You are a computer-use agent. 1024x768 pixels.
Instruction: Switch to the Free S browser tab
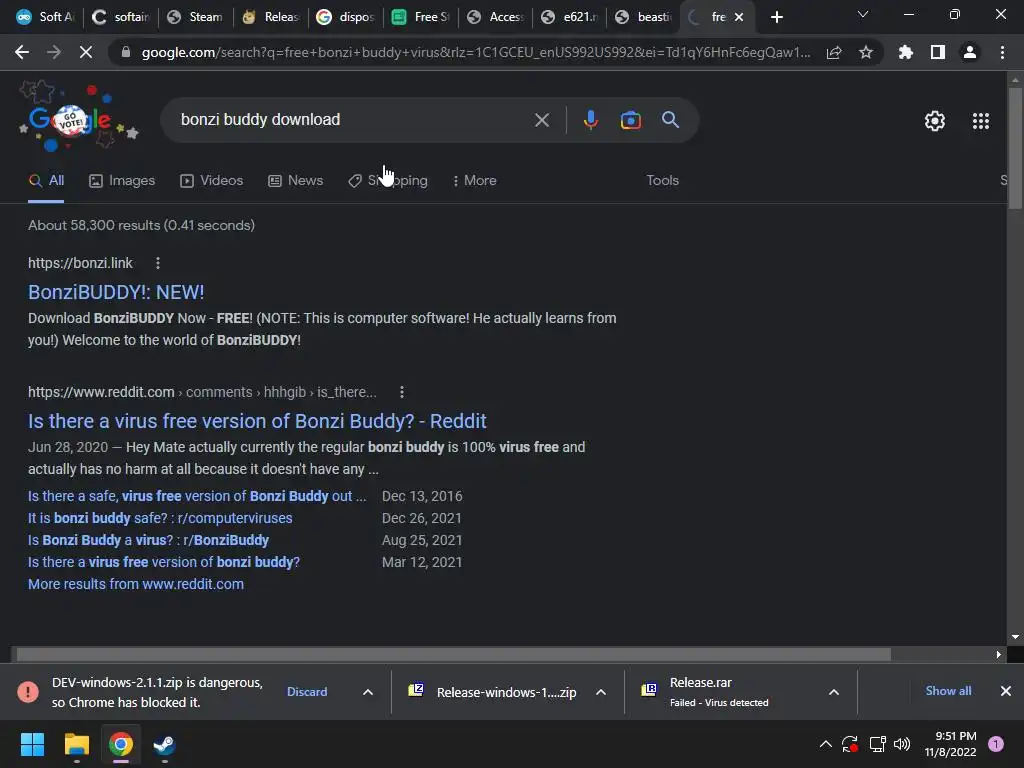click(420, 17)
